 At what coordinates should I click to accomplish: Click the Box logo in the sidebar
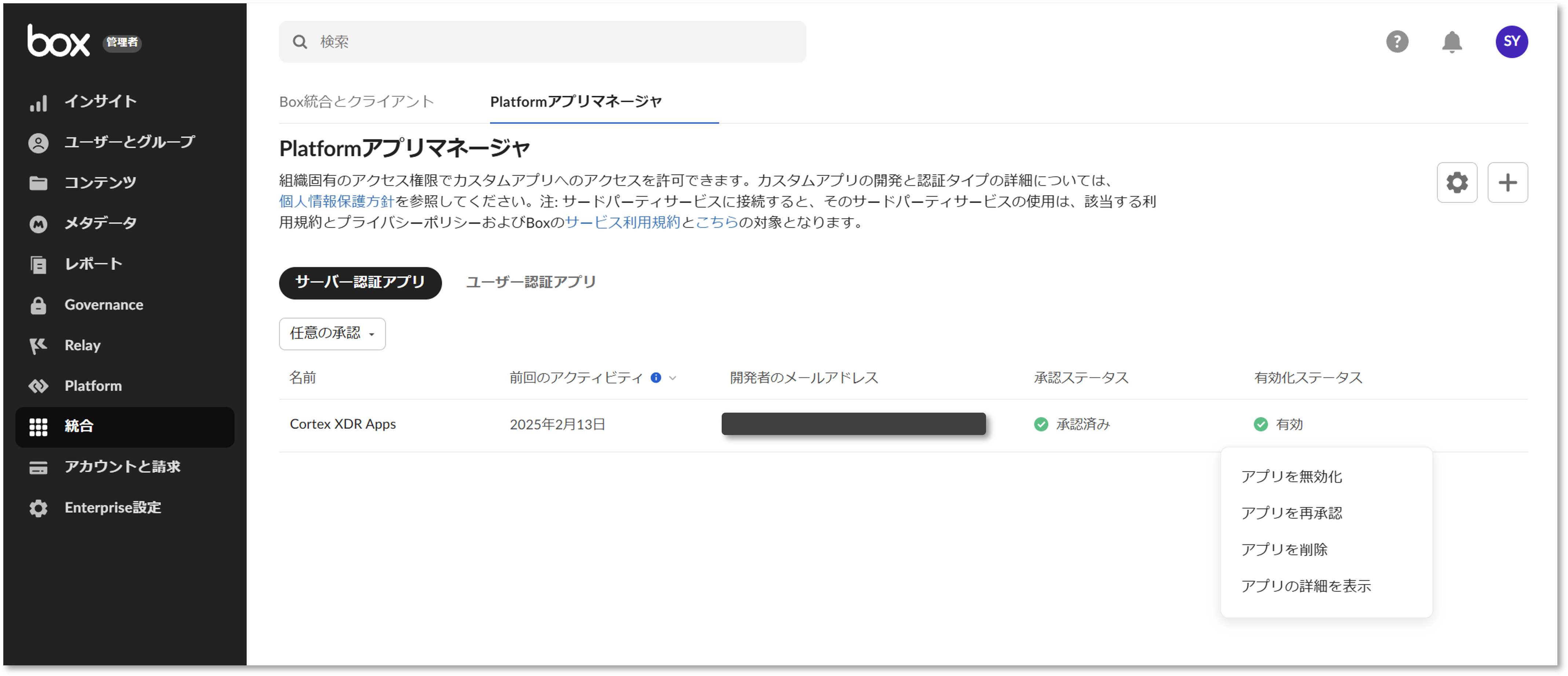[x=58, y=41]
